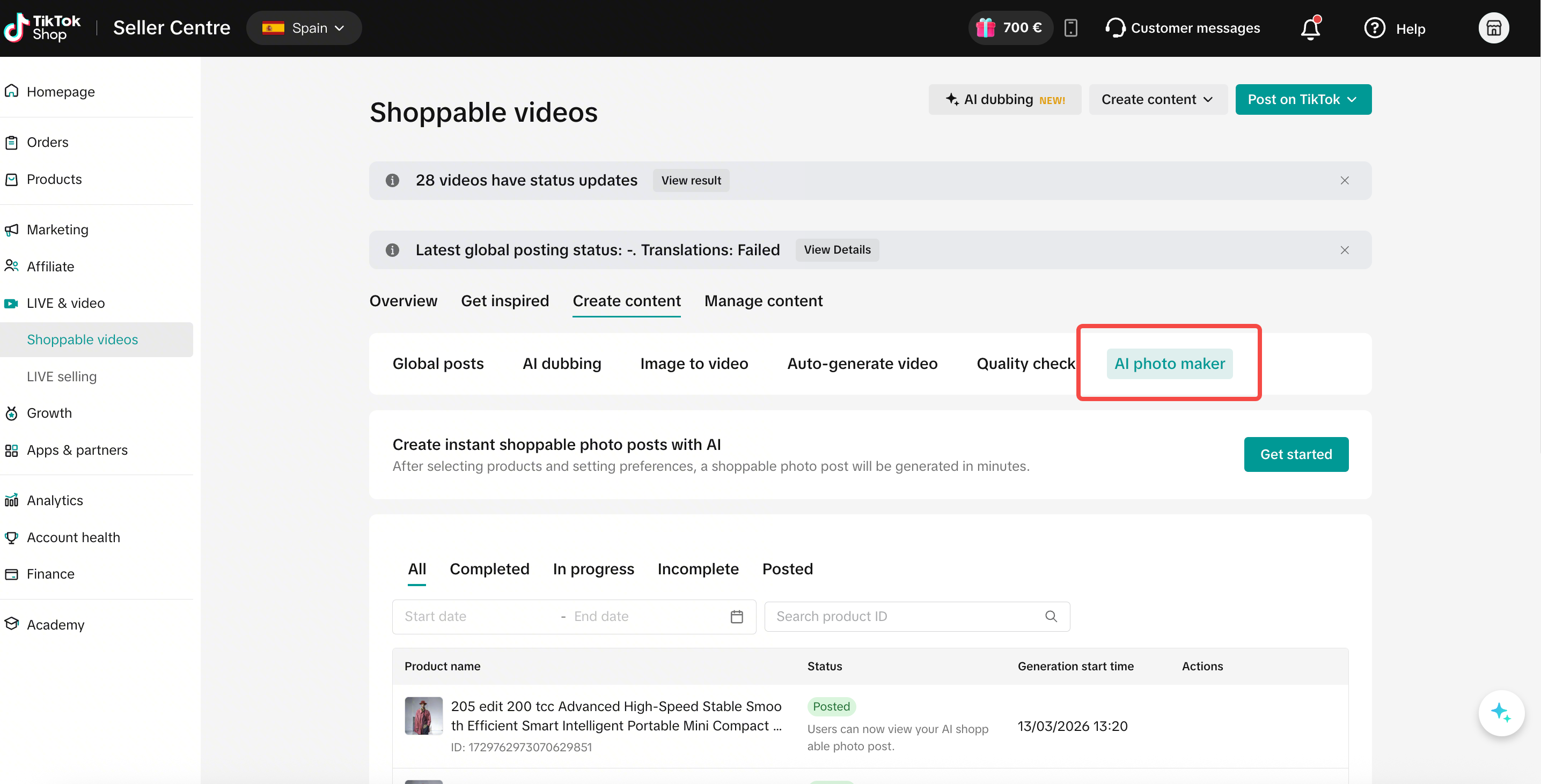Open the shop profile avatar icon

tap(1493, 28)
